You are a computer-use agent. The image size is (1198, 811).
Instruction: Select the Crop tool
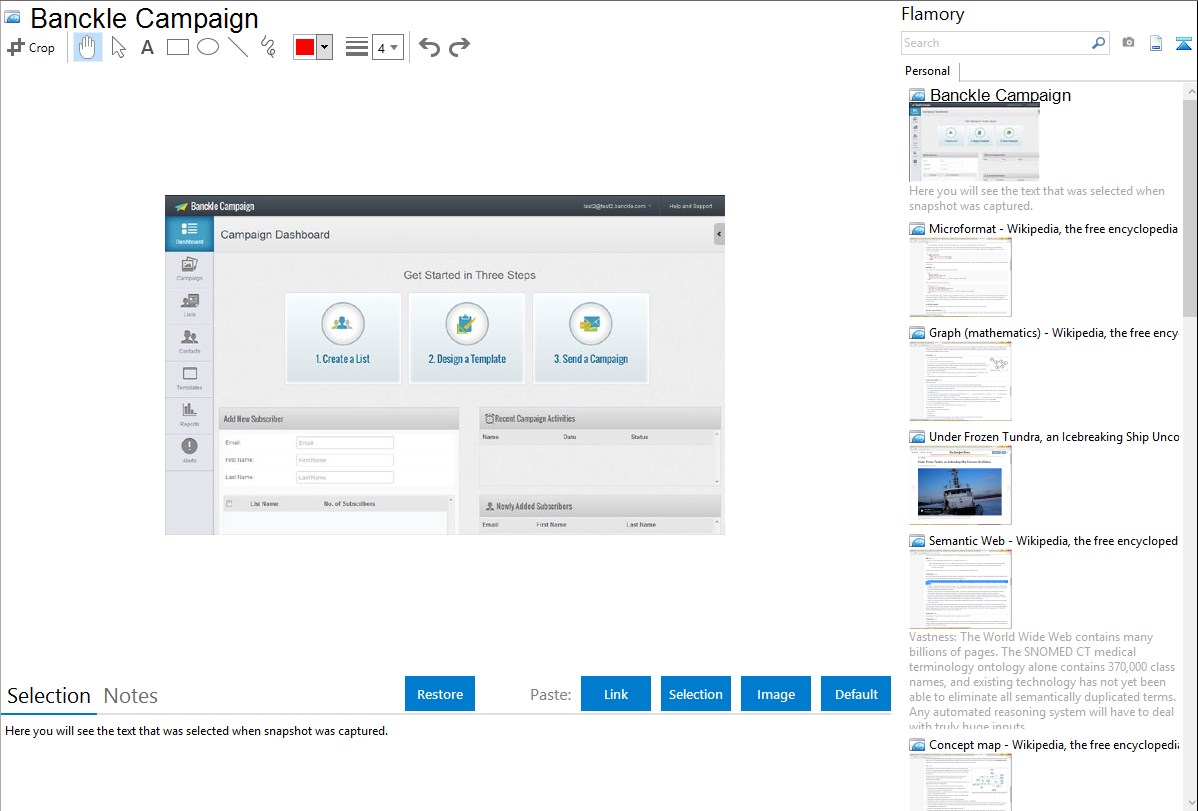[x=31, y=47]
